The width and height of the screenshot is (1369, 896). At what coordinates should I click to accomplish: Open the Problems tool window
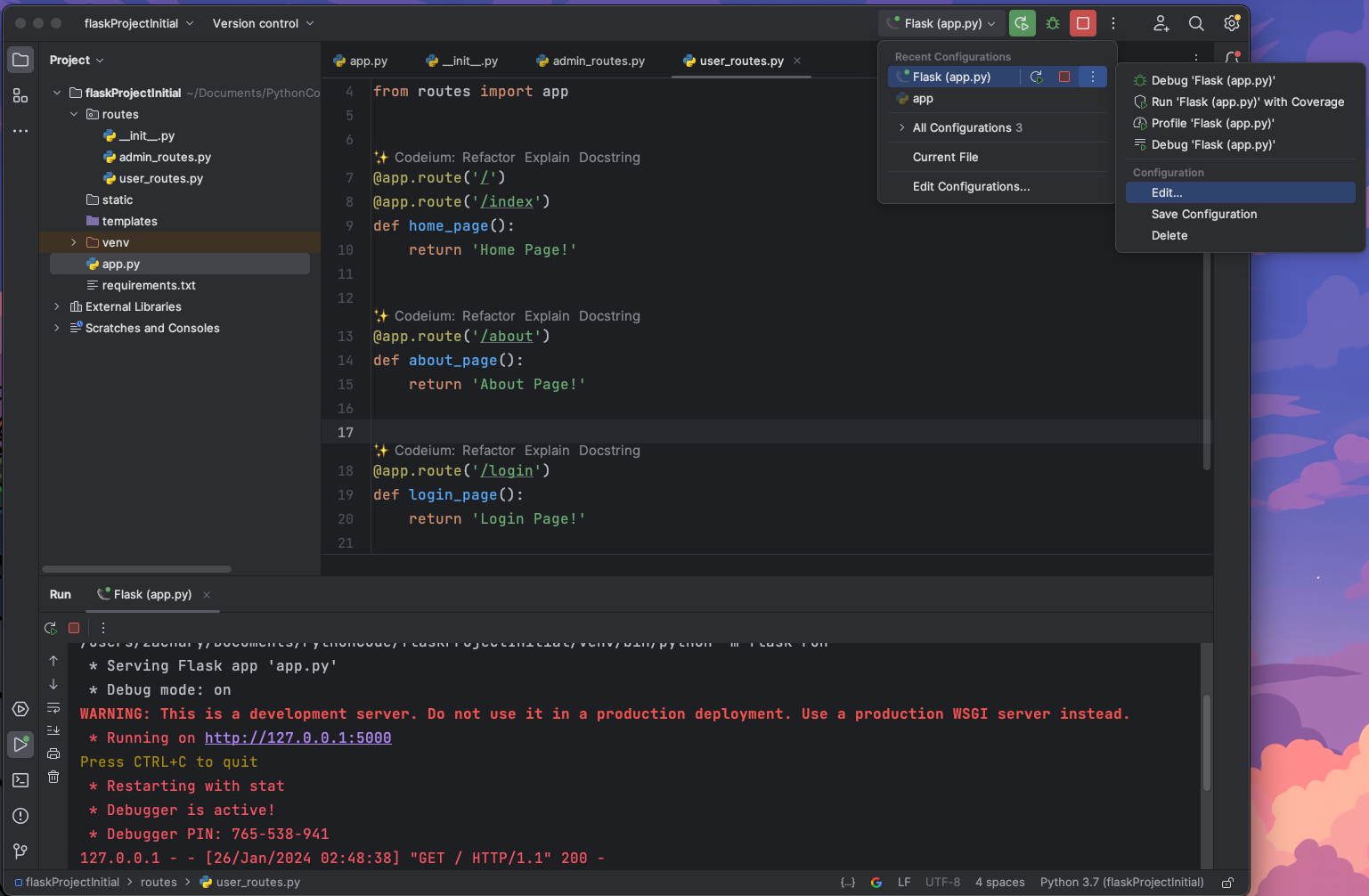point(20,816)
